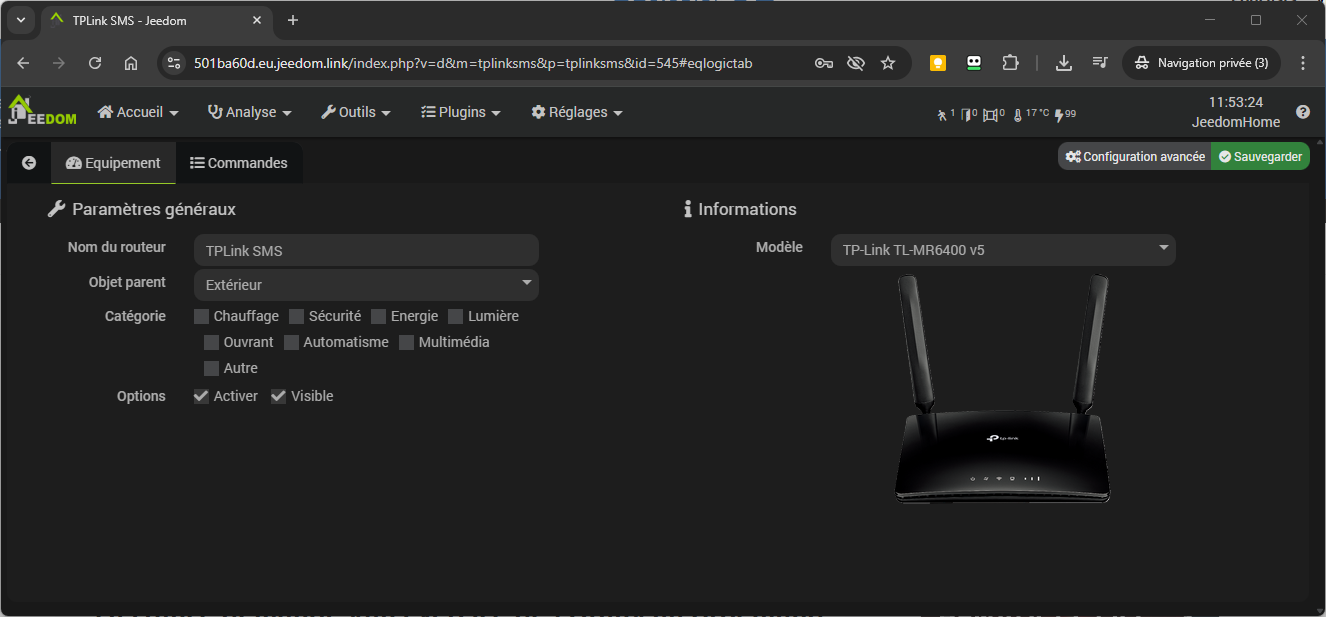Open the Objet parent dropdown

(366, 285)
